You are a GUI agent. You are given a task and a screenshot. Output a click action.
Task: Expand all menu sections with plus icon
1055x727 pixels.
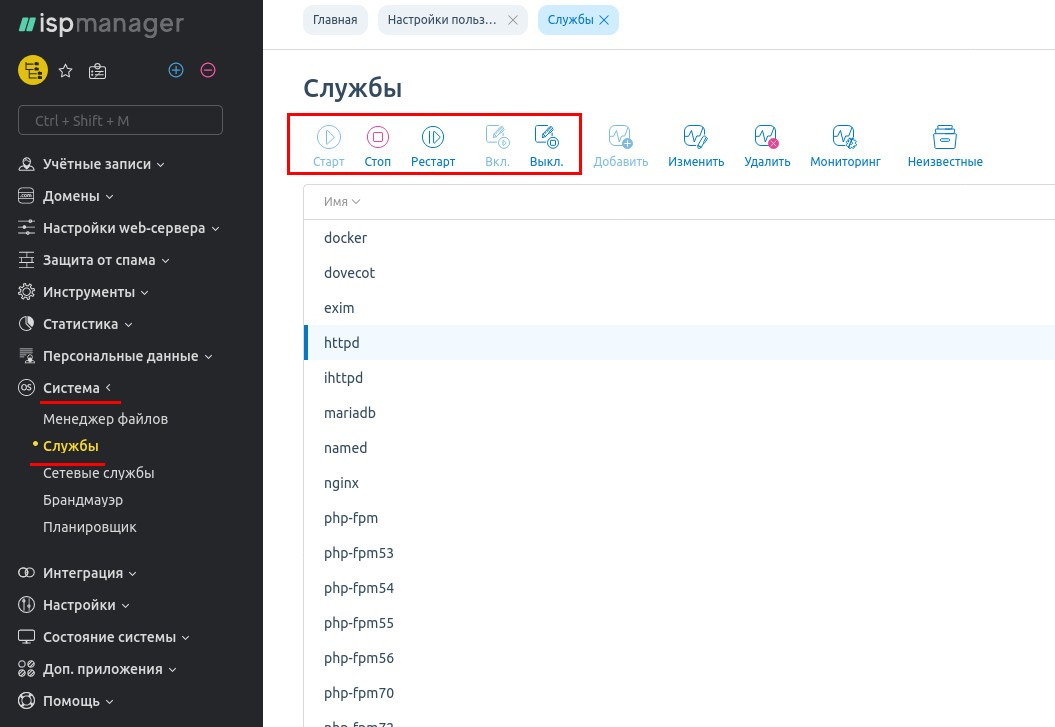click(x=176, y=70)
